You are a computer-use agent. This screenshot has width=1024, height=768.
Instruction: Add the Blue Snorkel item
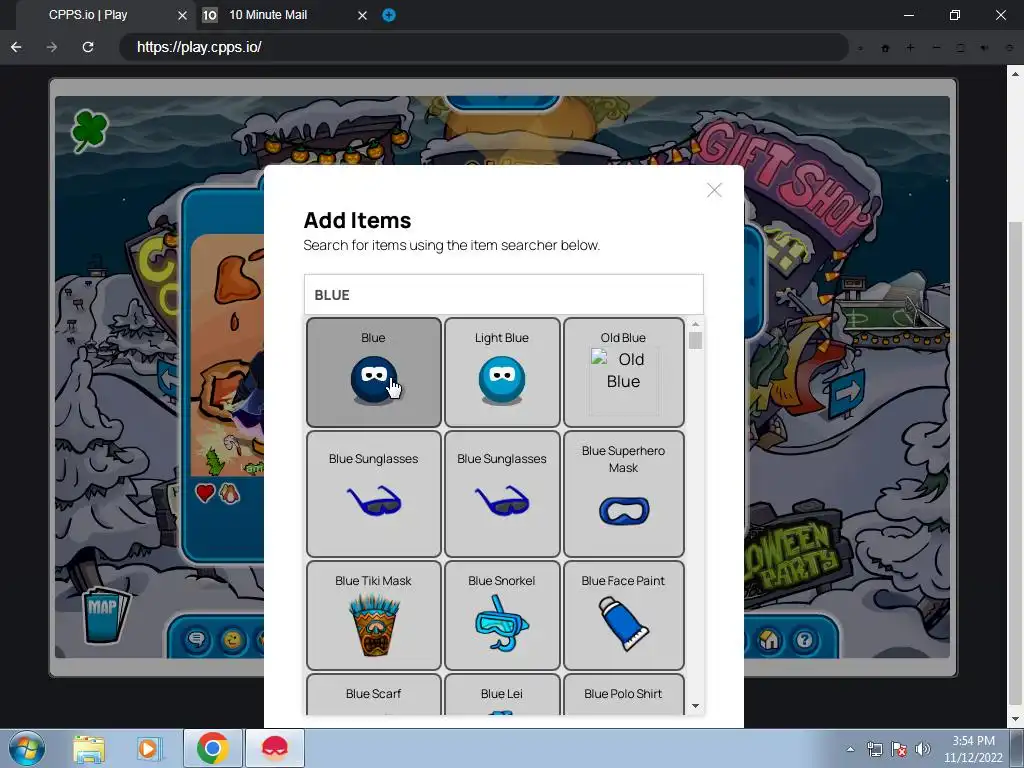(x=502, y=615)
